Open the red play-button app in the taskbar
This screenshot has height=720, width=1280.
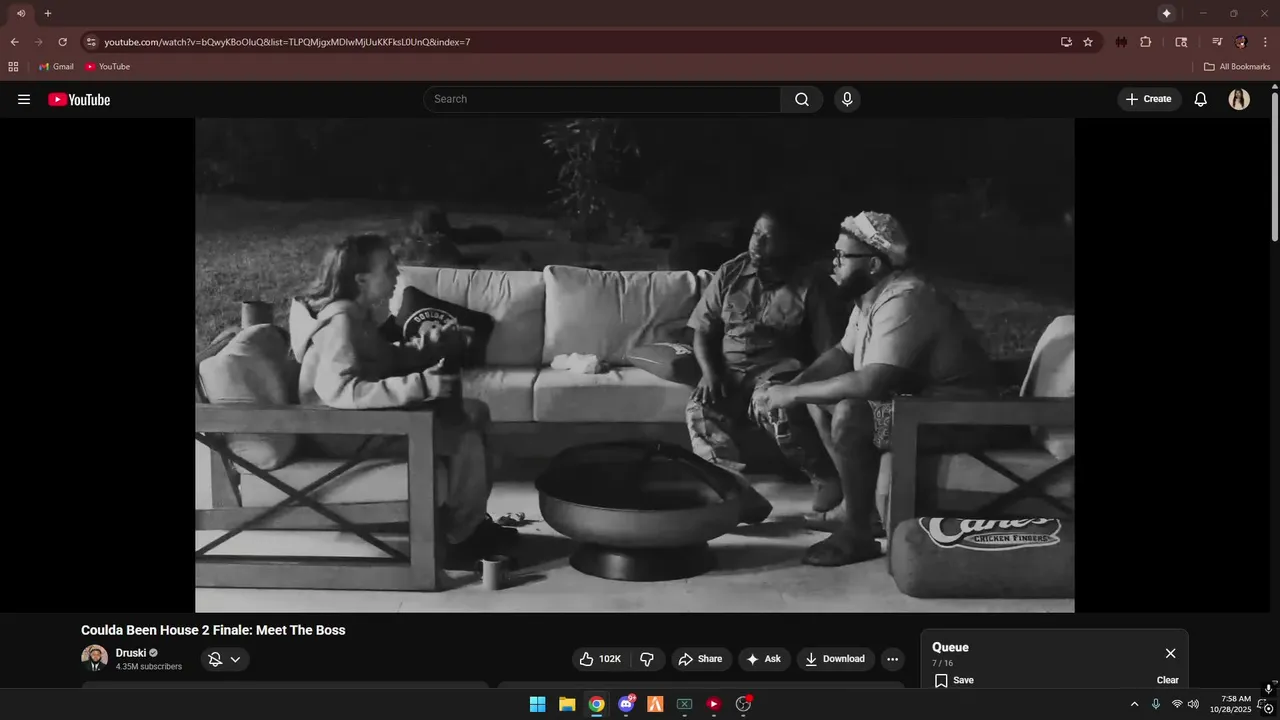tap(714, 704)
